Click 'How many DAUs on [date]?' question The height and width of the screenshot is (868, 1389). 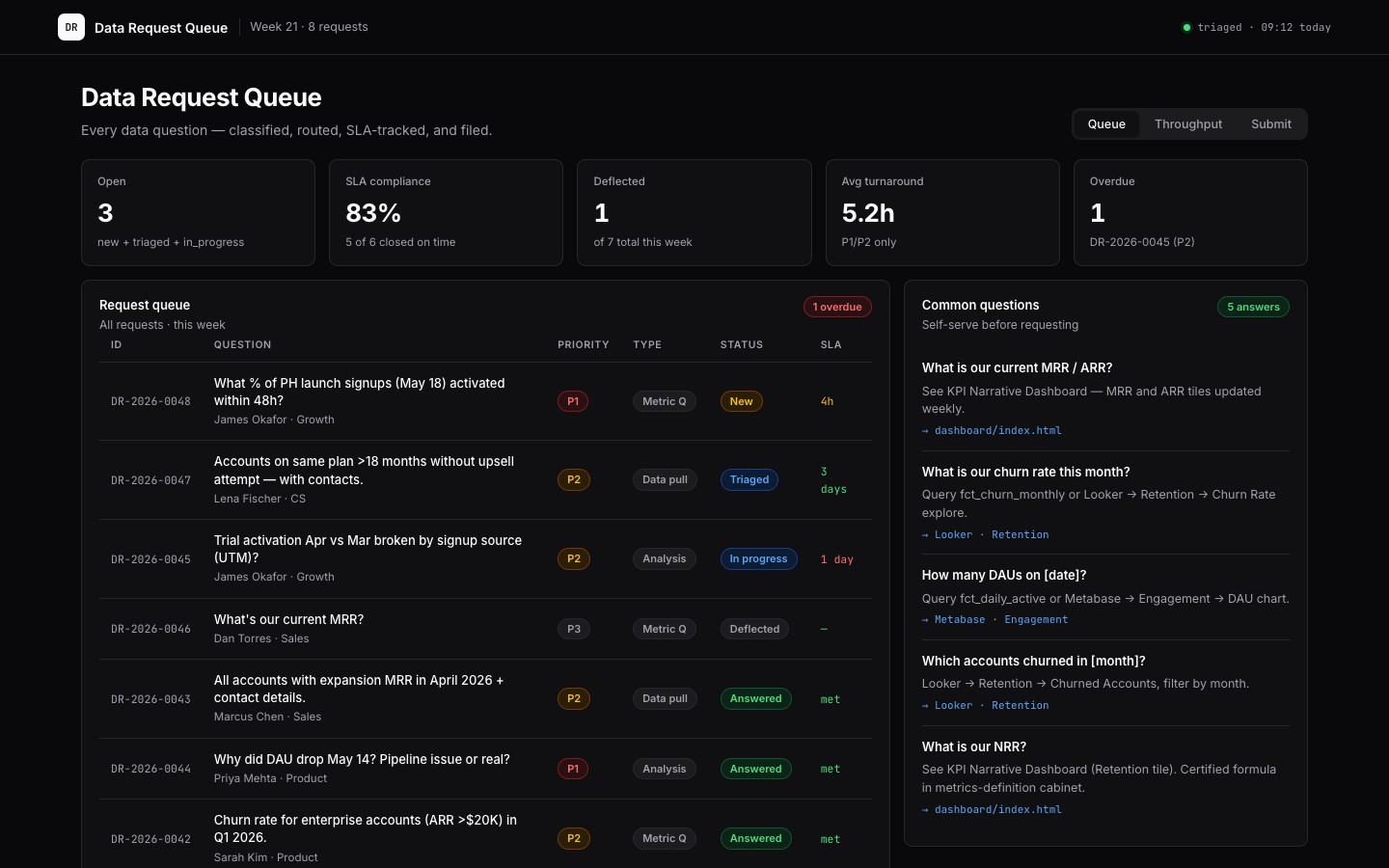1004,575
